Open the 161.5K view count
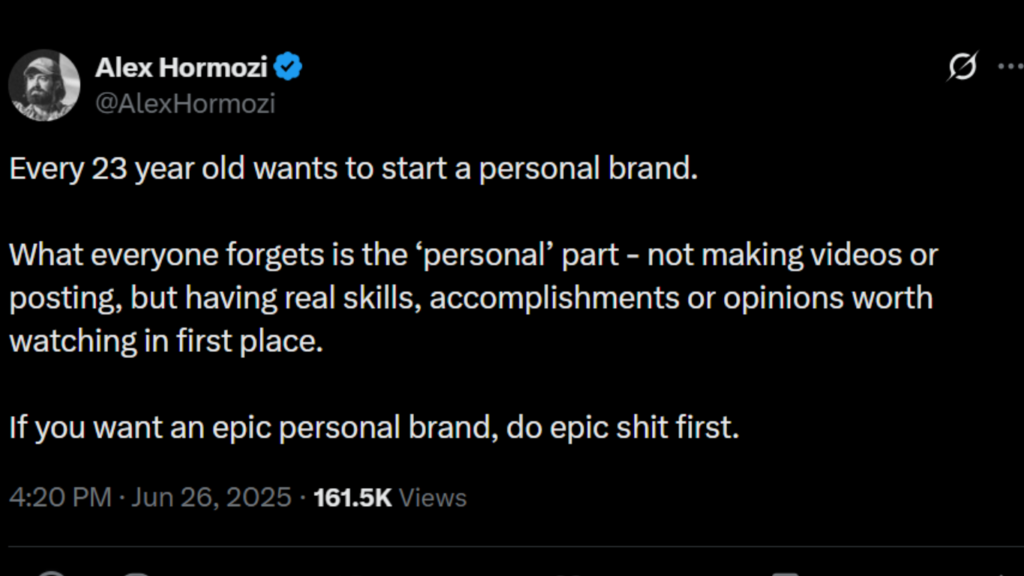This screenshot has height=576, width=1024. point(353,497)
